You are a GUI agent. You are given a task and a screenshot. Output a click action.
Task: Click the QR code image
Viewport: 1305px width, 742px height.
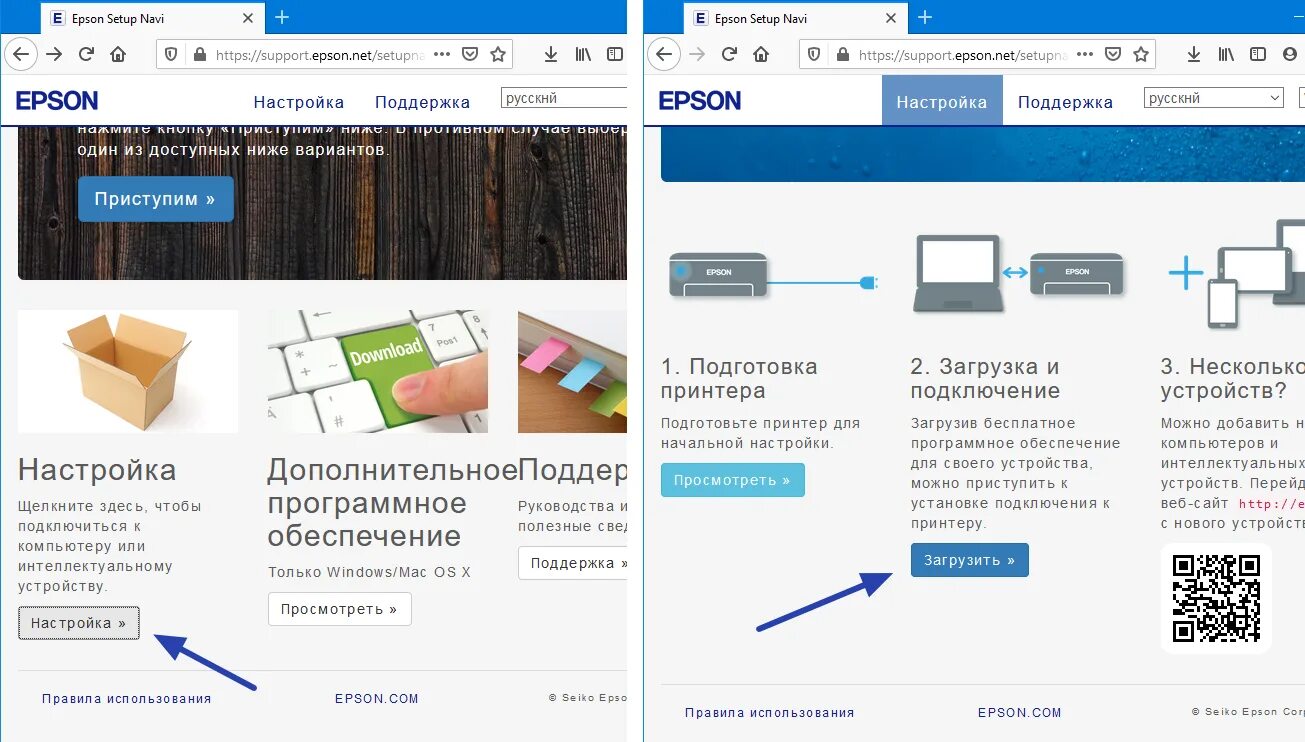coord(1215,598)
